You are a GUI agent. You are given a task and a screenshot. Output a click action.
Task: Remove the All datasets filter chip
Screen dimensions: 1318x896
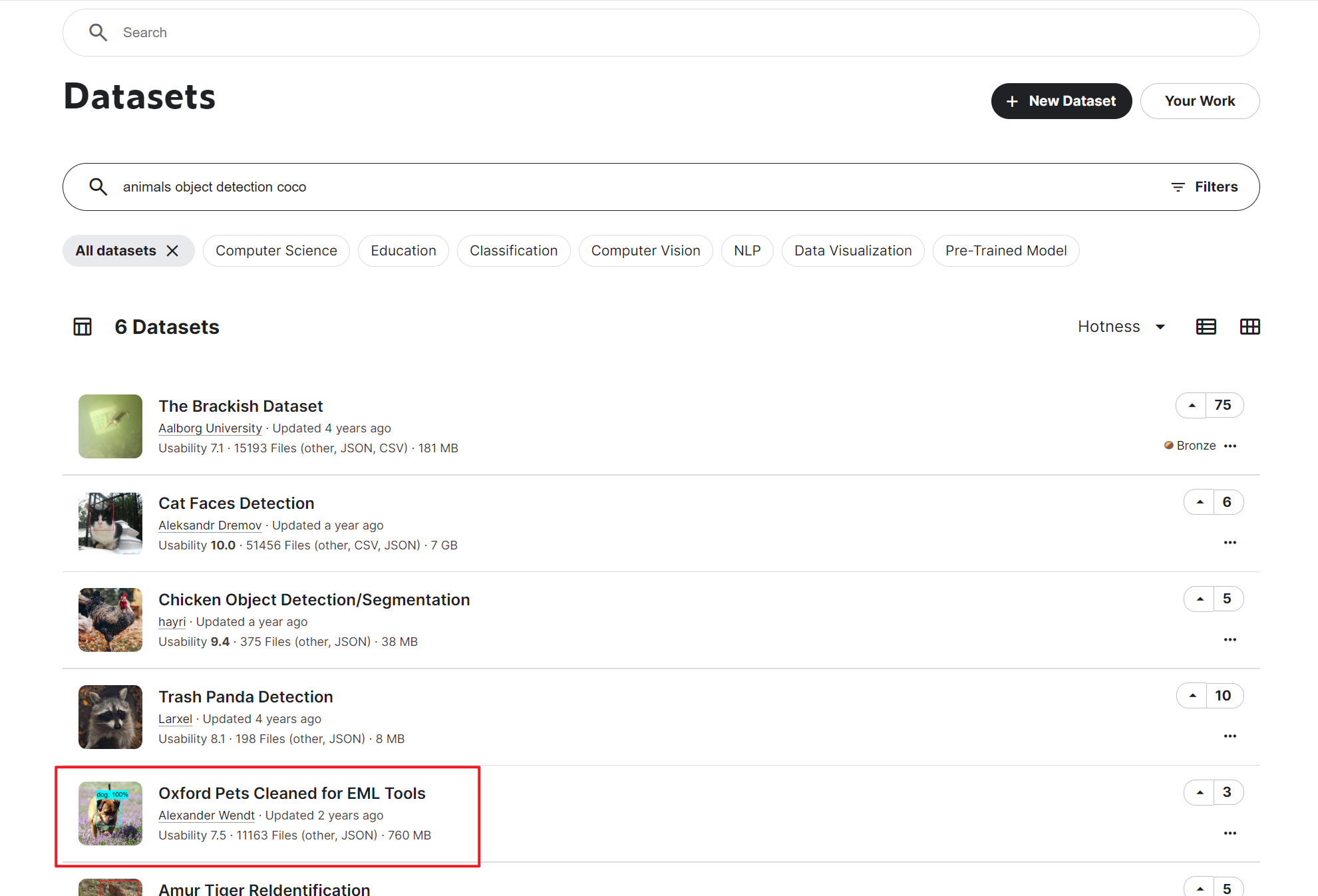(172, 251)
